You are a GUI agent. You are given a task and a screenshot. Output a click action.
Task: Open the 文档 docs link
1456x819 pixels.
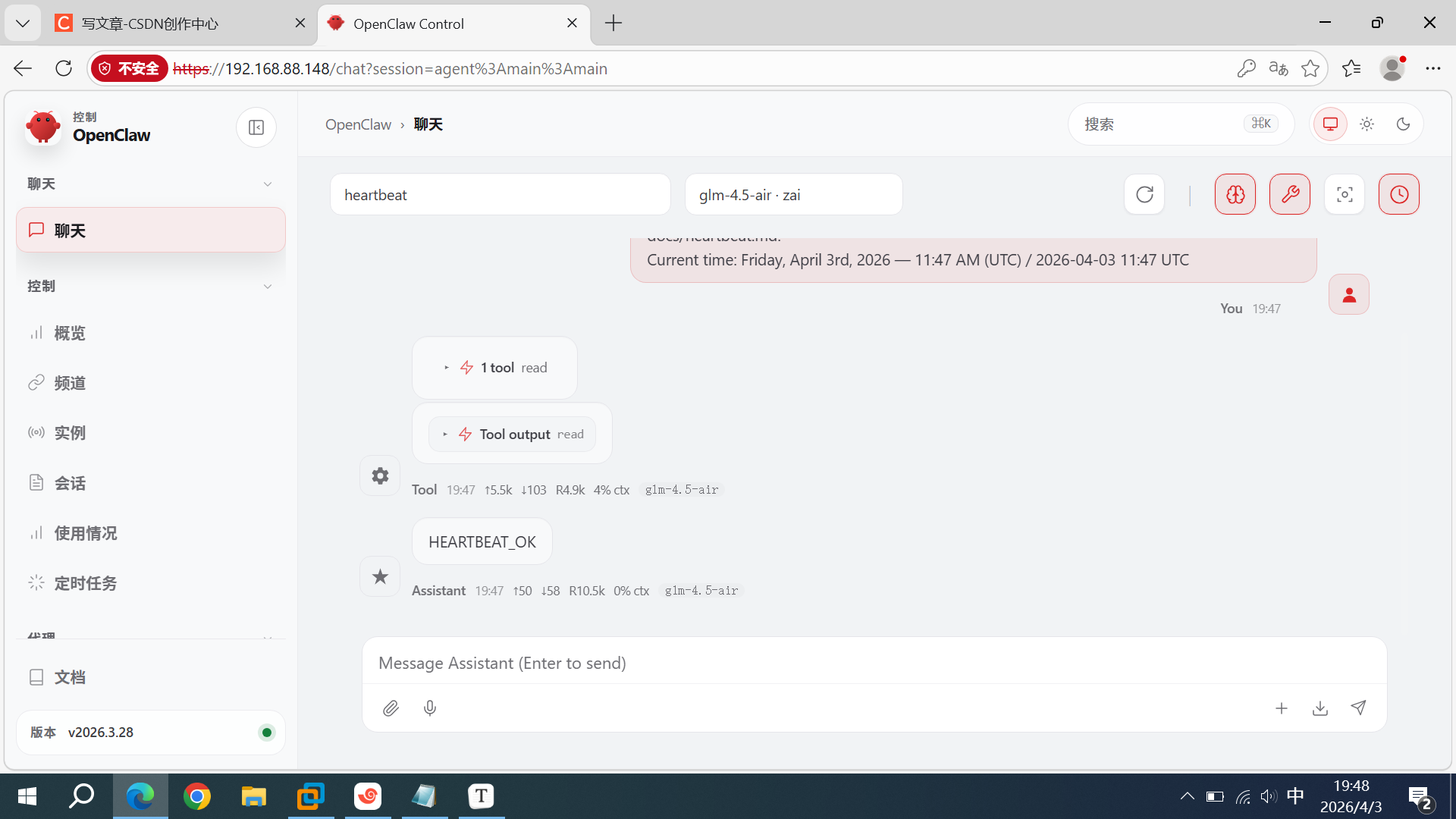tap(70, 677)
